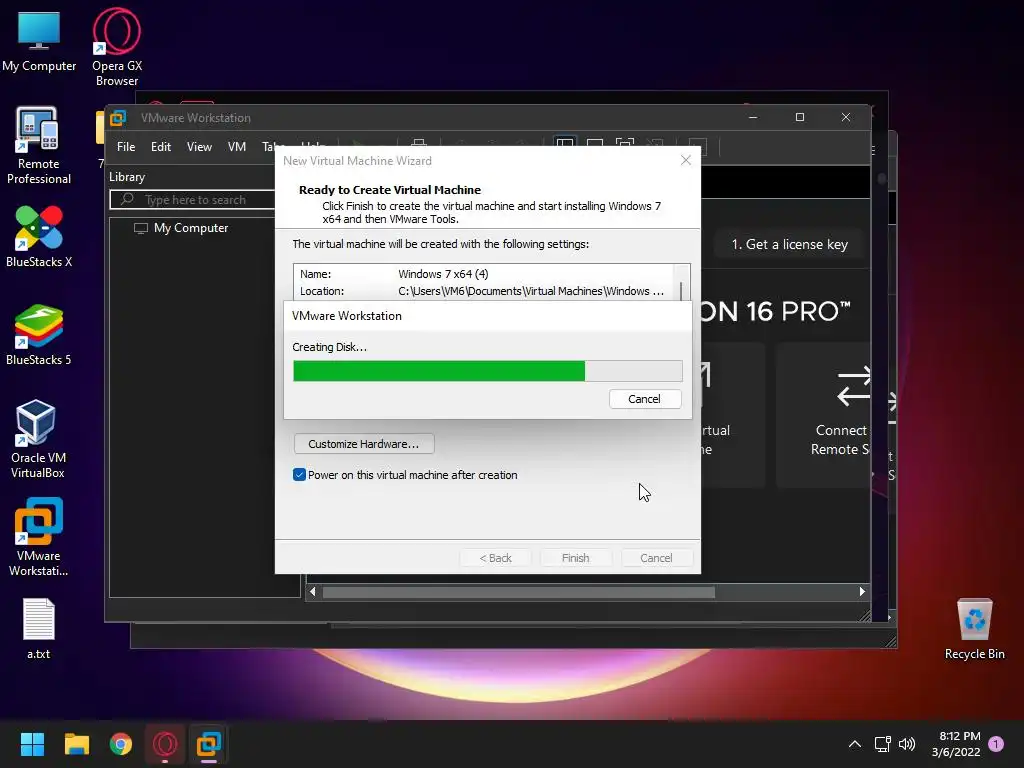Click the Back button in the wizard
The height and width of the screenshot is (768, 1024).
(495, 558)
